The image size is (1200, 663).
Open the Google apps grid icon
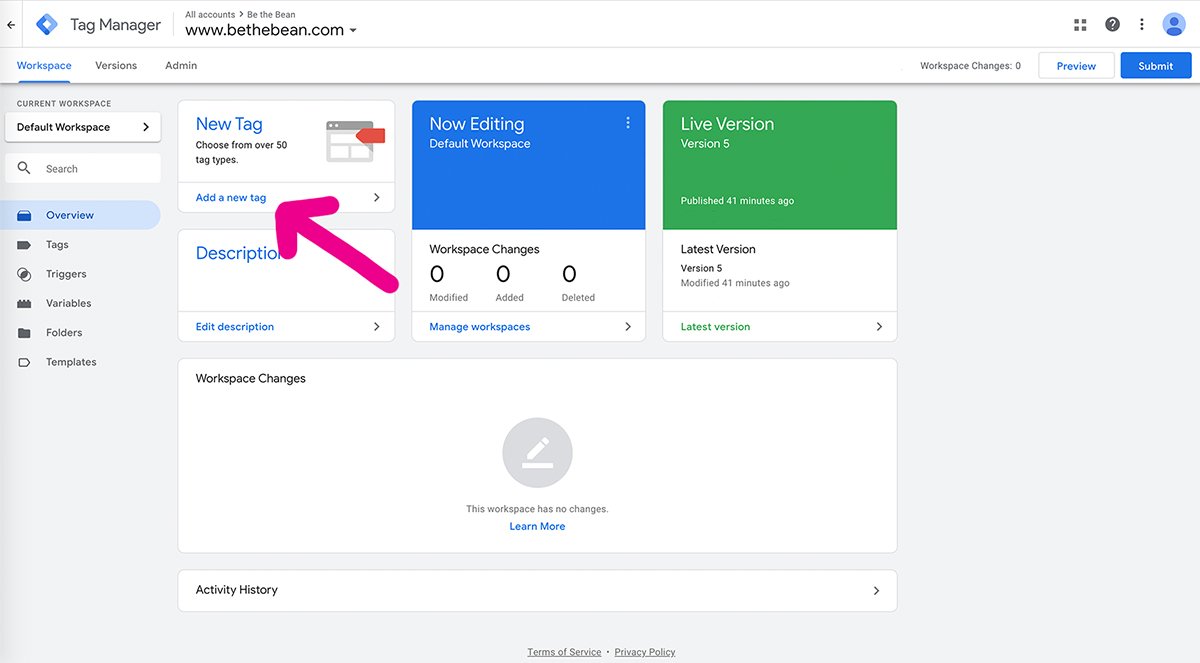(1080, 24)
